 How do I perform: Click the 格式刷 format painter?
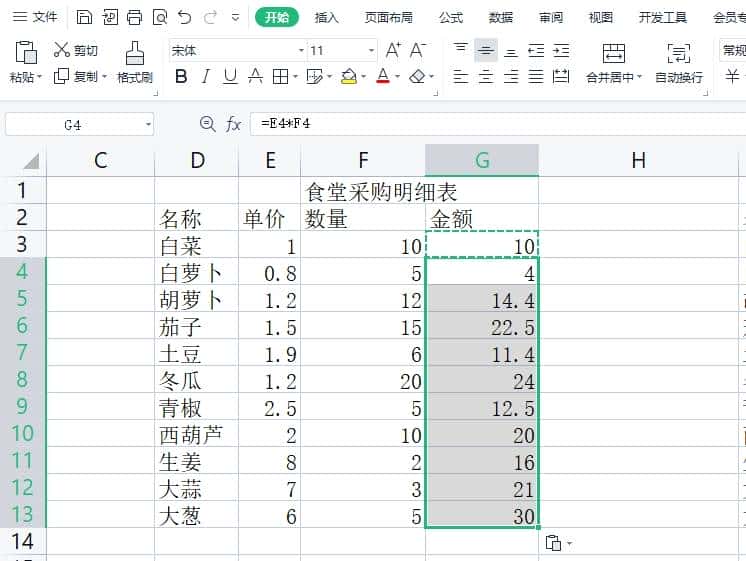pos(135,62)
